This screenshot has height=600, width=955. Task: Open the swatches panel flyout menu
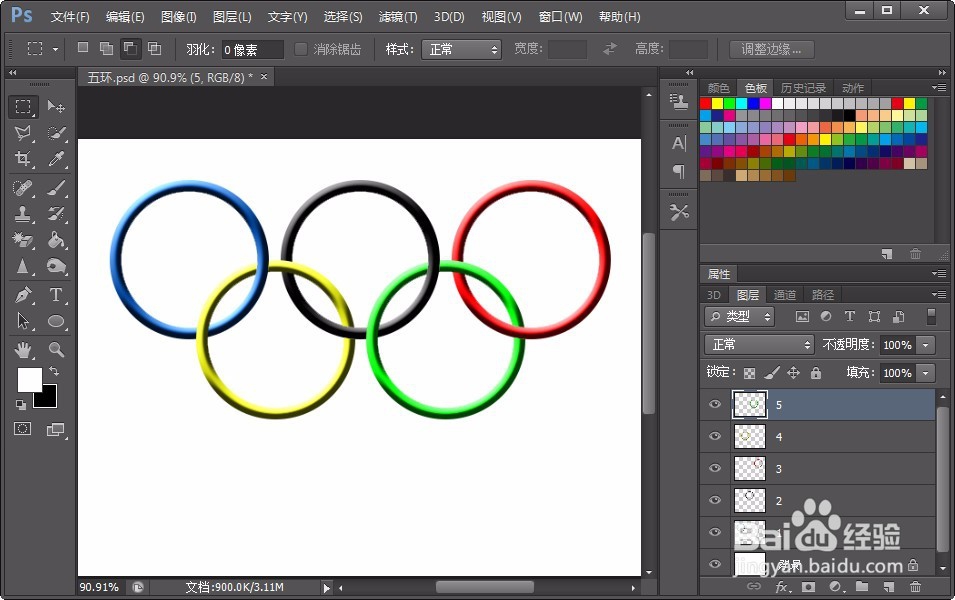939,88
